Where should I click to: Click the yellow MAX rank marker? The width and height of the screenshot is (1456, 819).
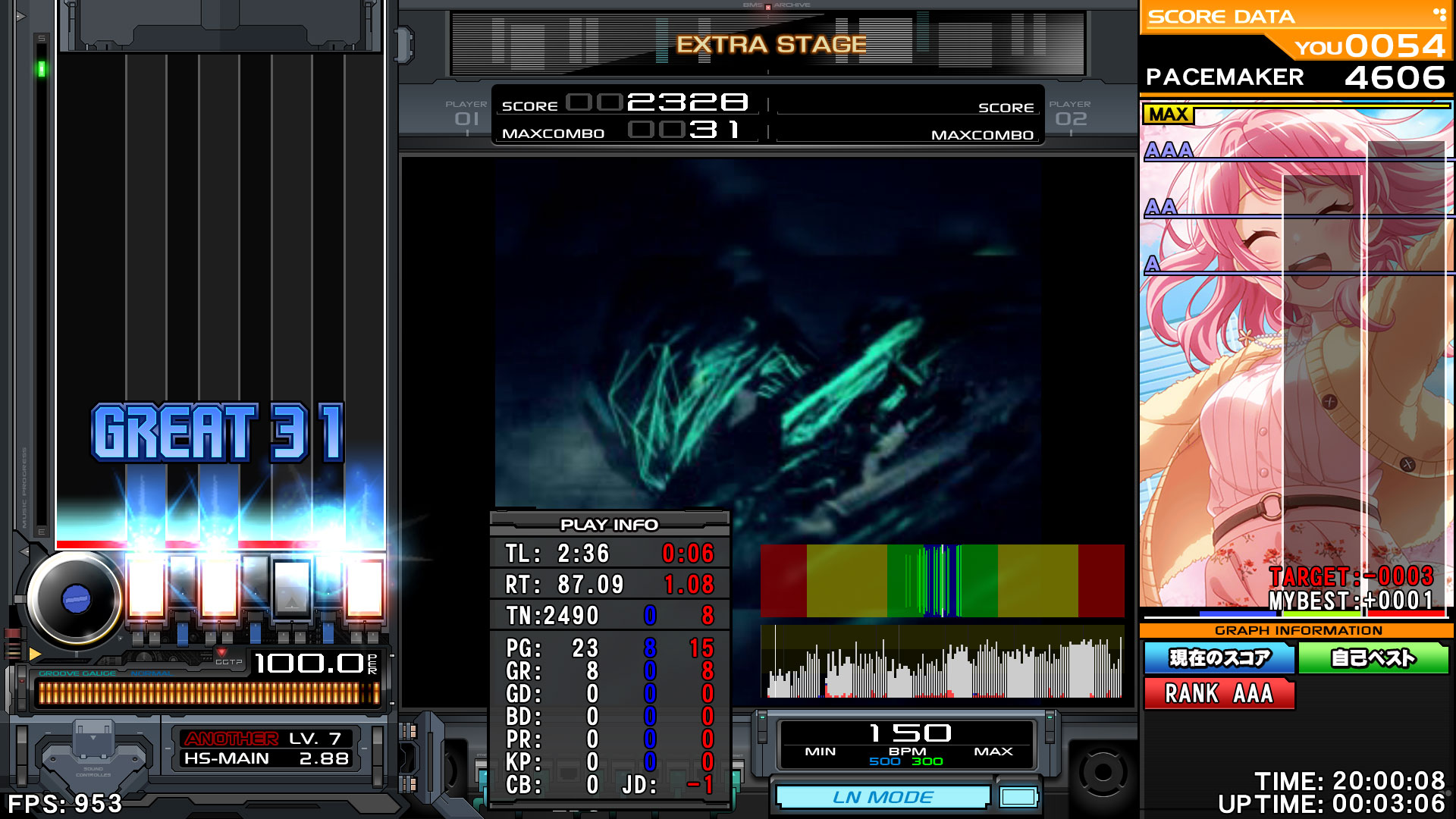1168,115
